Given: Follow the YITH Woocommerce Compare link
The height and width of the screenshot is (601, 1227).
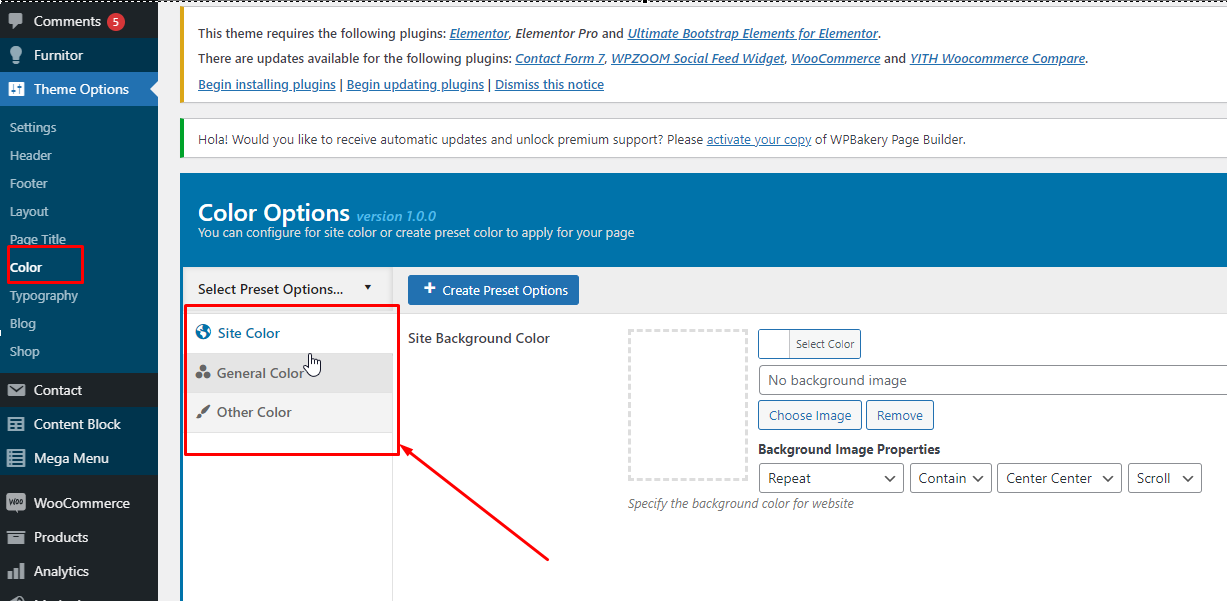Looking at the screenshot, I should [x=997, y=58].
